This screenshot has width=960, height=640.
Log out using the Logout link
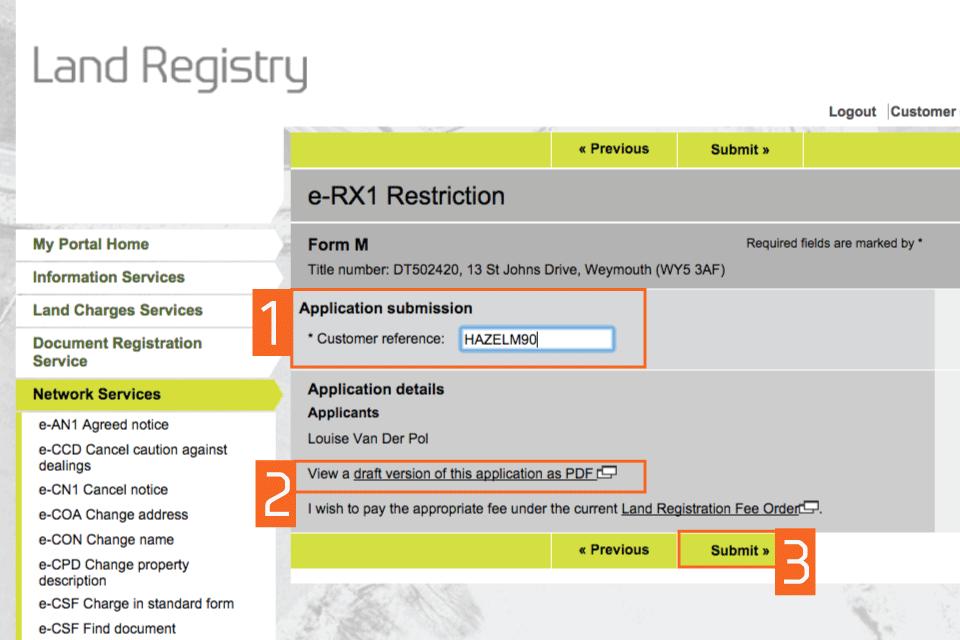(852, 112)
